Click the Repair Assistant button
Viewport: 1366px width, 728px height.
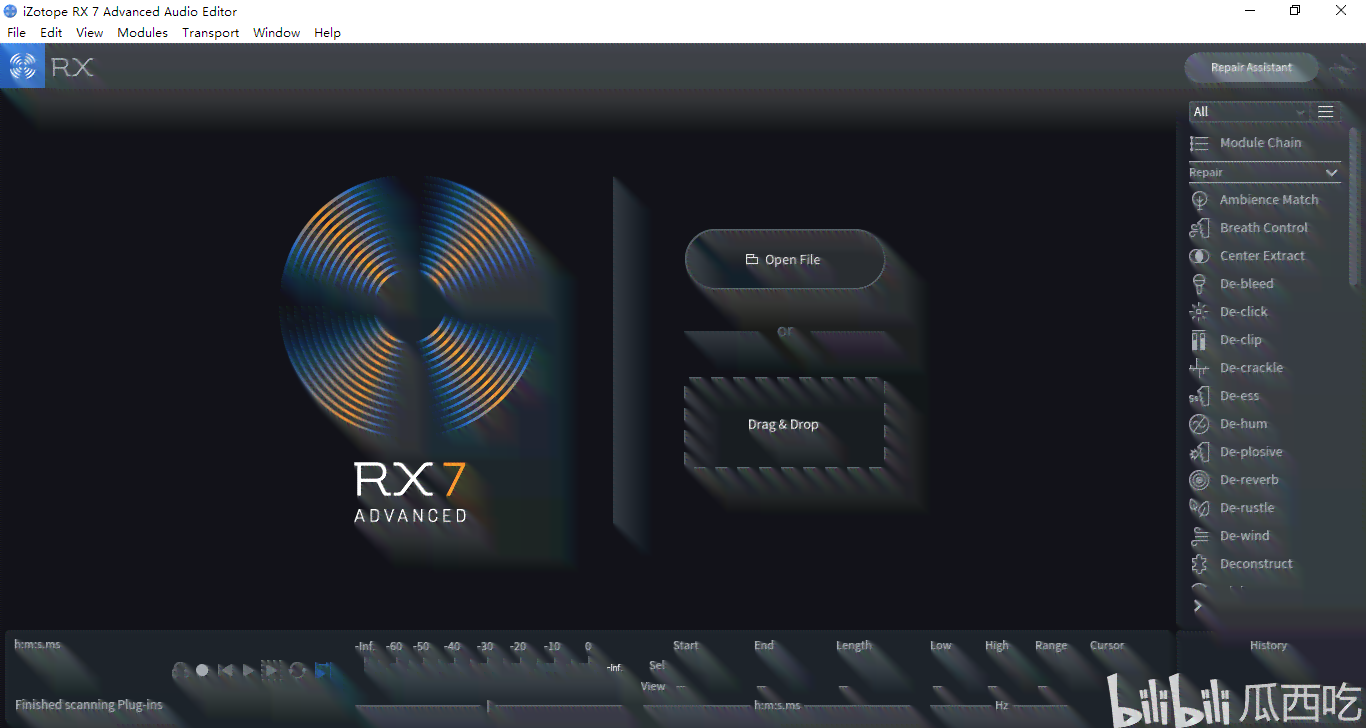click(1252, 68)
